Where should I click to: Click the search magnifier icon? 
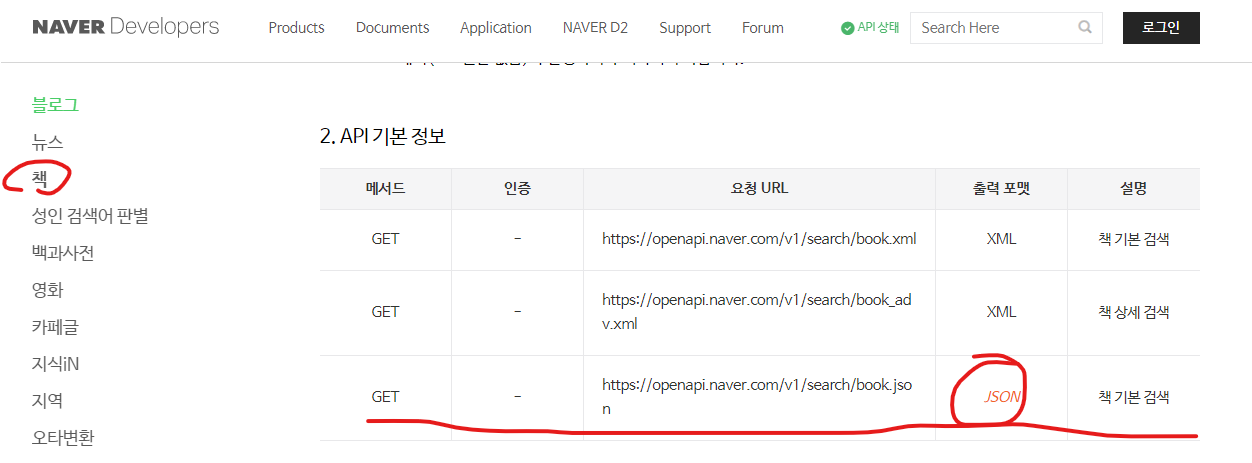click(x=1085, y=28)
